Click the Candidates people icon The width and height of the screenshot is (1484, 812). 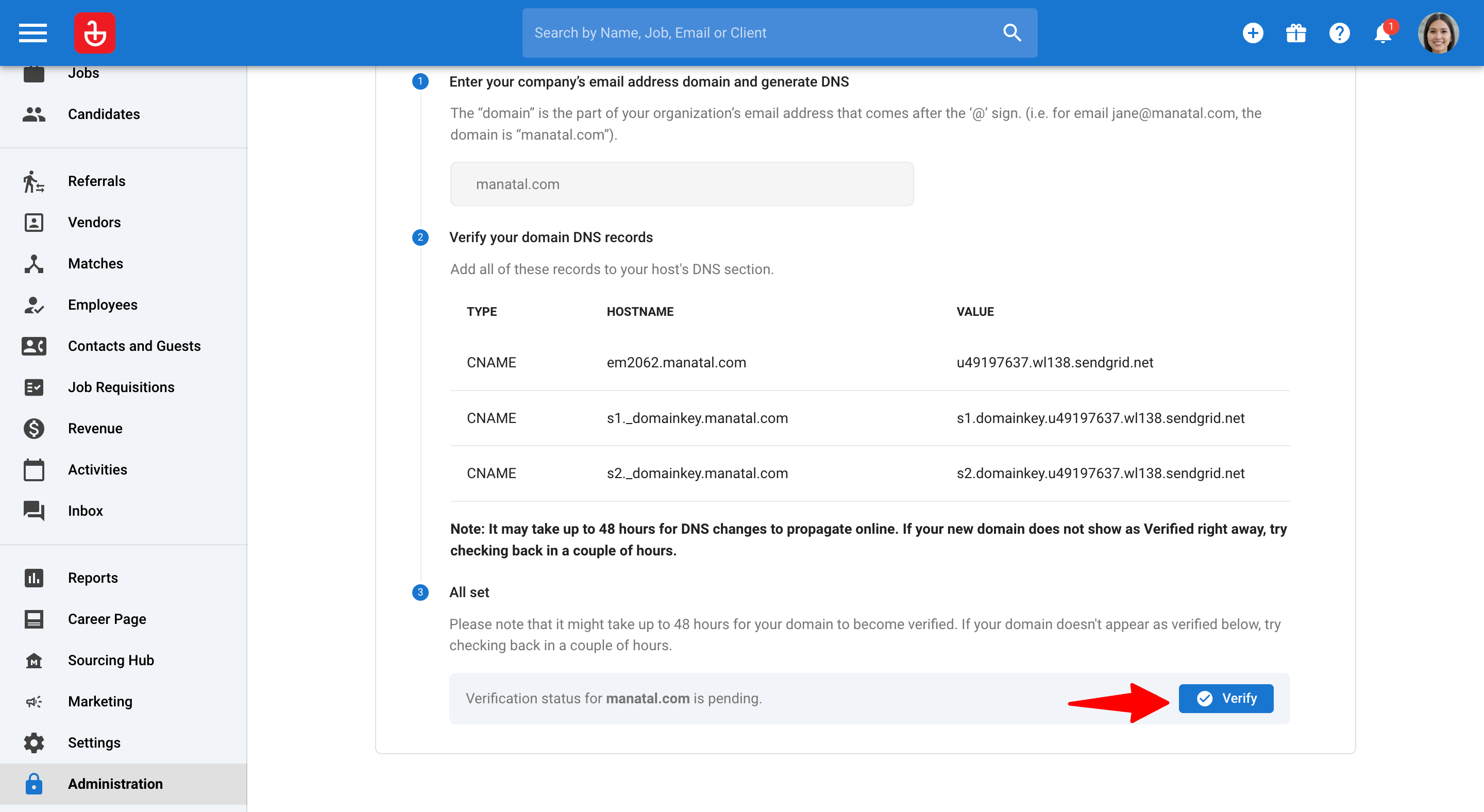(x=34, y=114)
